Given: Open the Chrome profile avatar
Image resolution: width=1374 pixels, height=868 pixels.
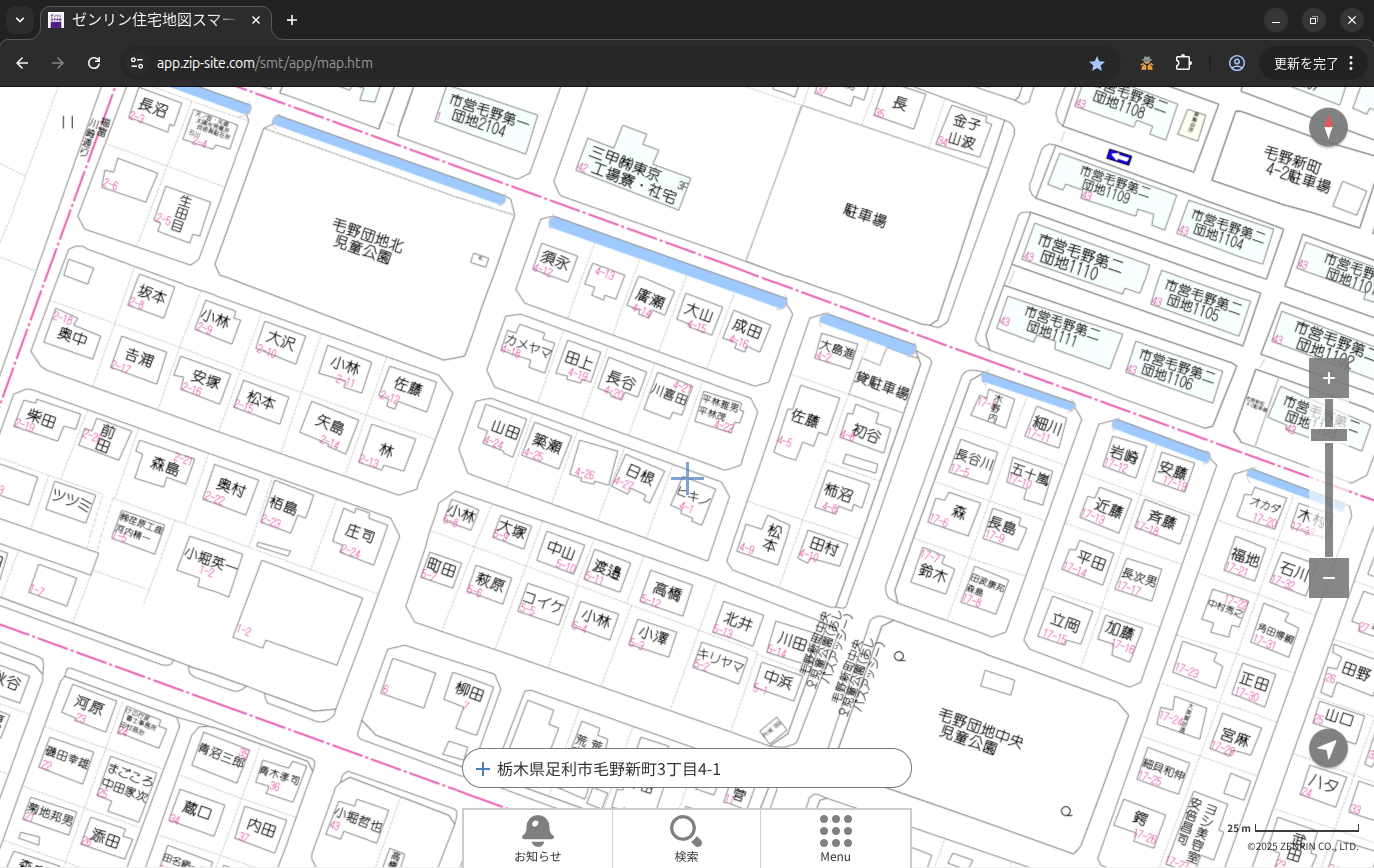Looking at the screenshot, I should 1237,63.
